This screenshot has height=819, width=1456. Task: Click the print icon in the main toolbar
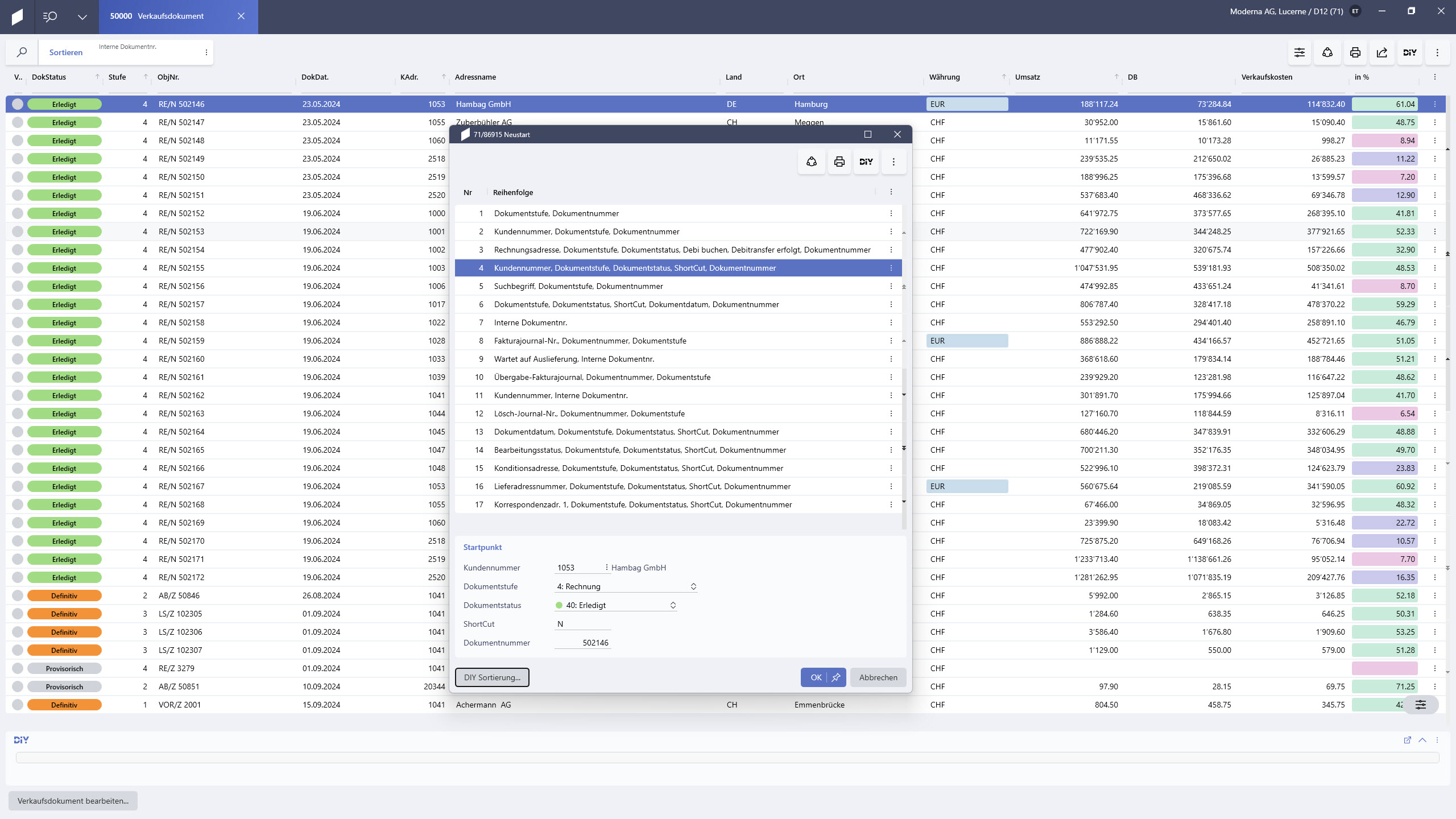tap(1355, 52)
